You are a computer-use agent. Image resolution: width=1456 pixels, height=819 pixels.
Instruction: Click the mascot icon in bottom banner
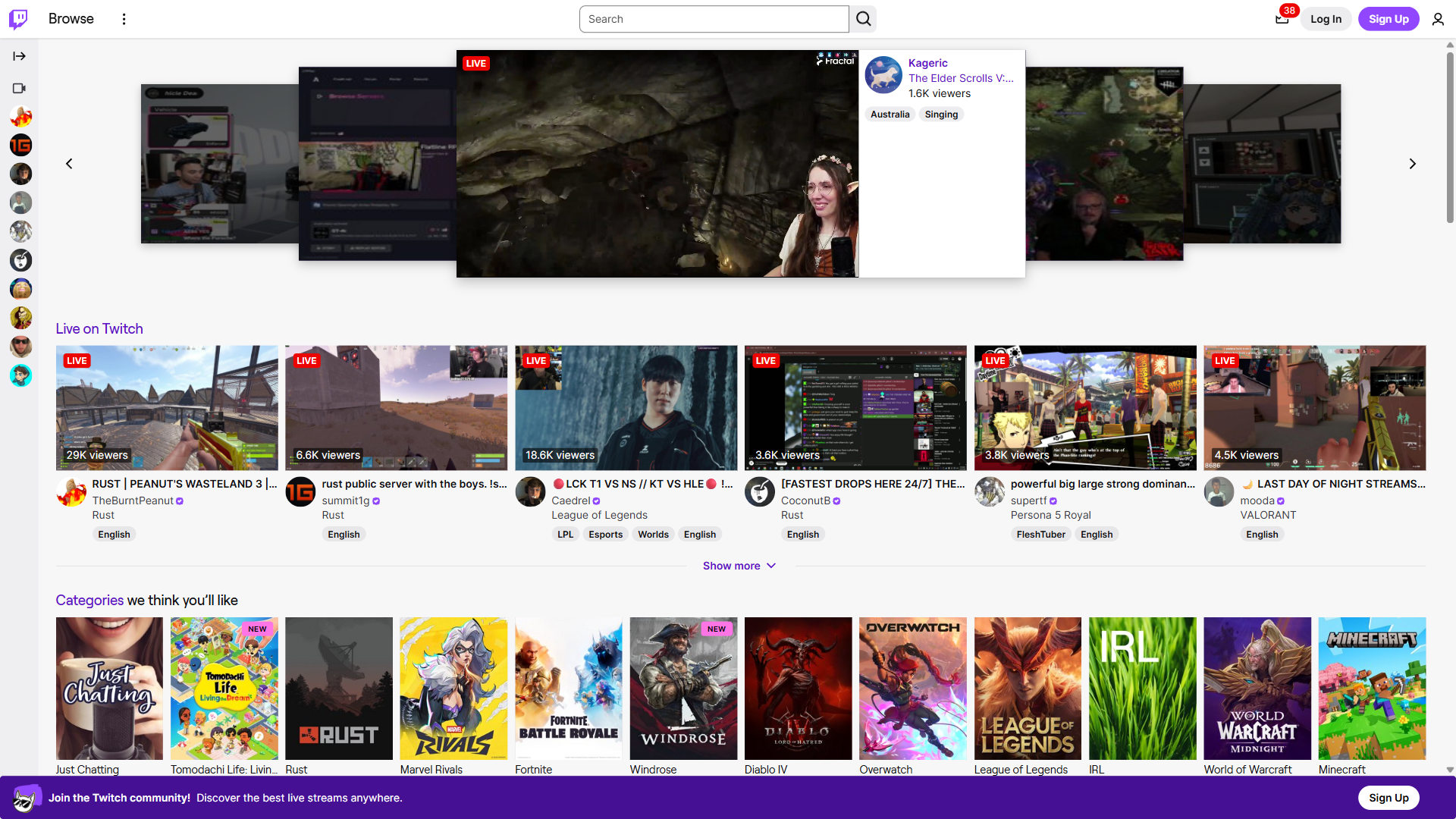point(26,798)
